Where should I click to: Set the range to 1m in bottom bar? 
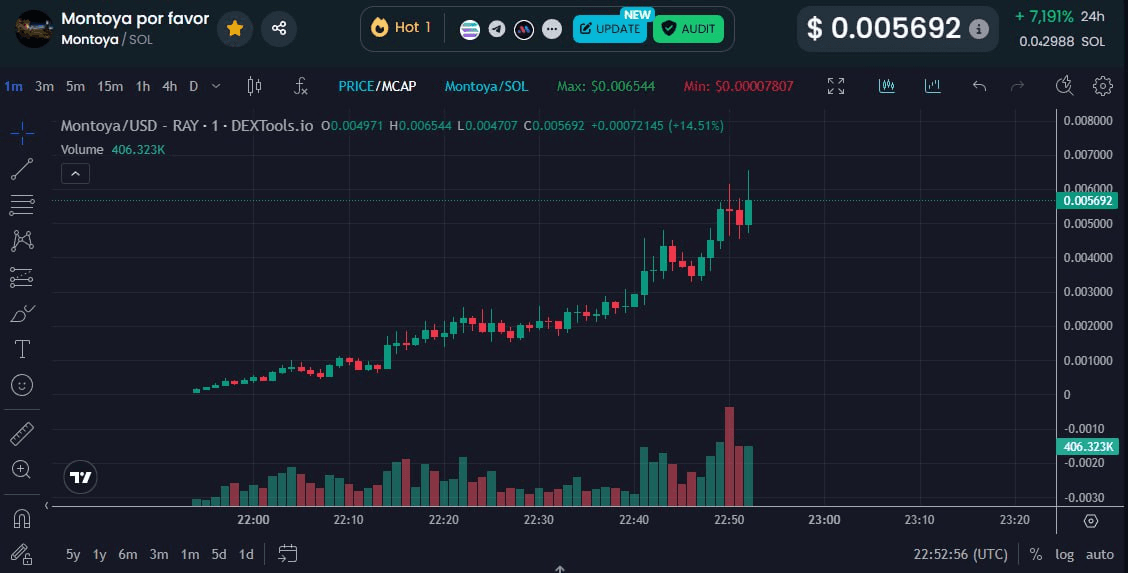[189, 554]
